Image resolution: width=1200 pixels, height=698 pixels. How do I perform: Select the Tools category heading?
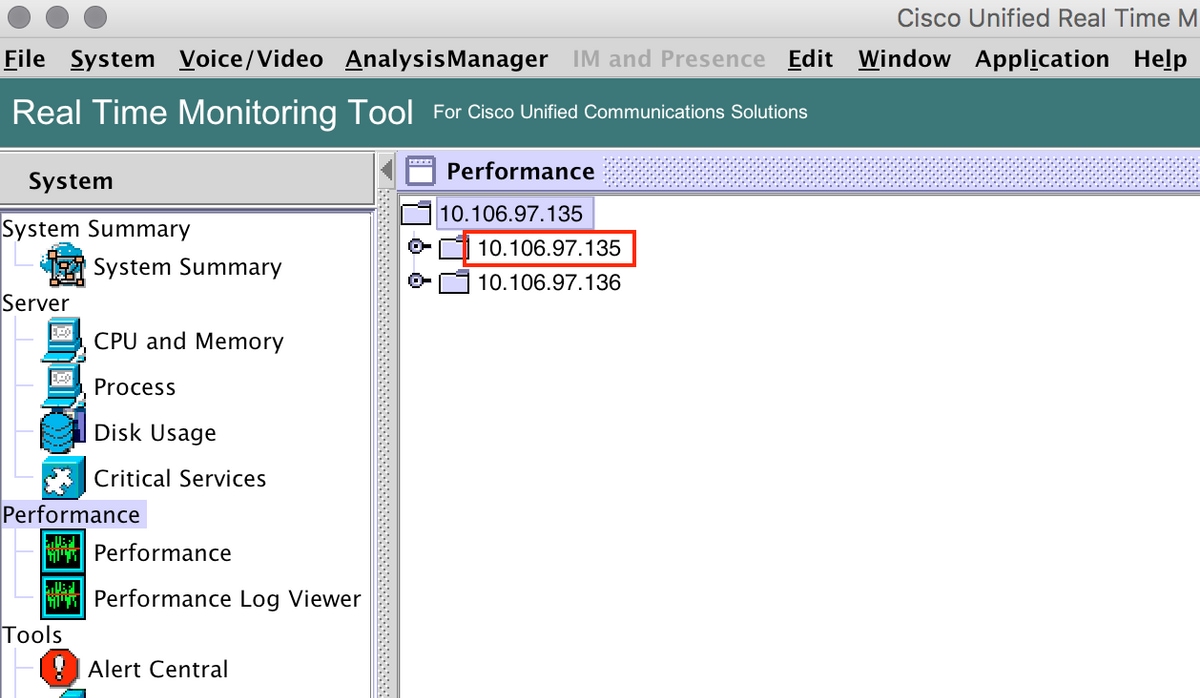32,635
